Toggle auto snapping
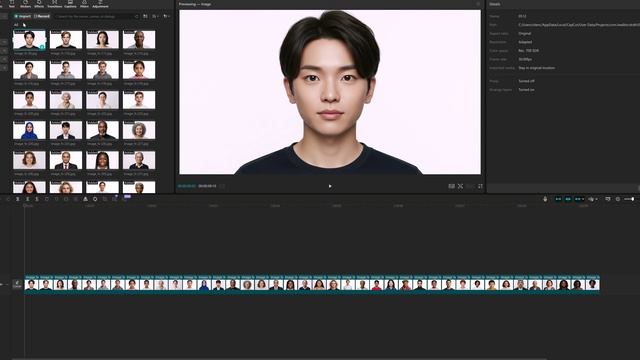The width and height of the screenshot is (640, 360). pos(568,199)
